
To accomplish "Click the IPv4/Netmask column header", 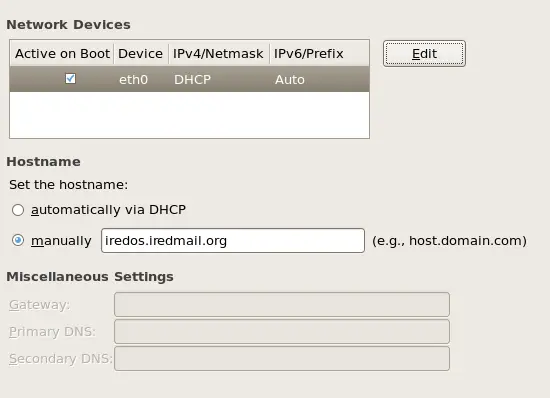I will 218,54.
